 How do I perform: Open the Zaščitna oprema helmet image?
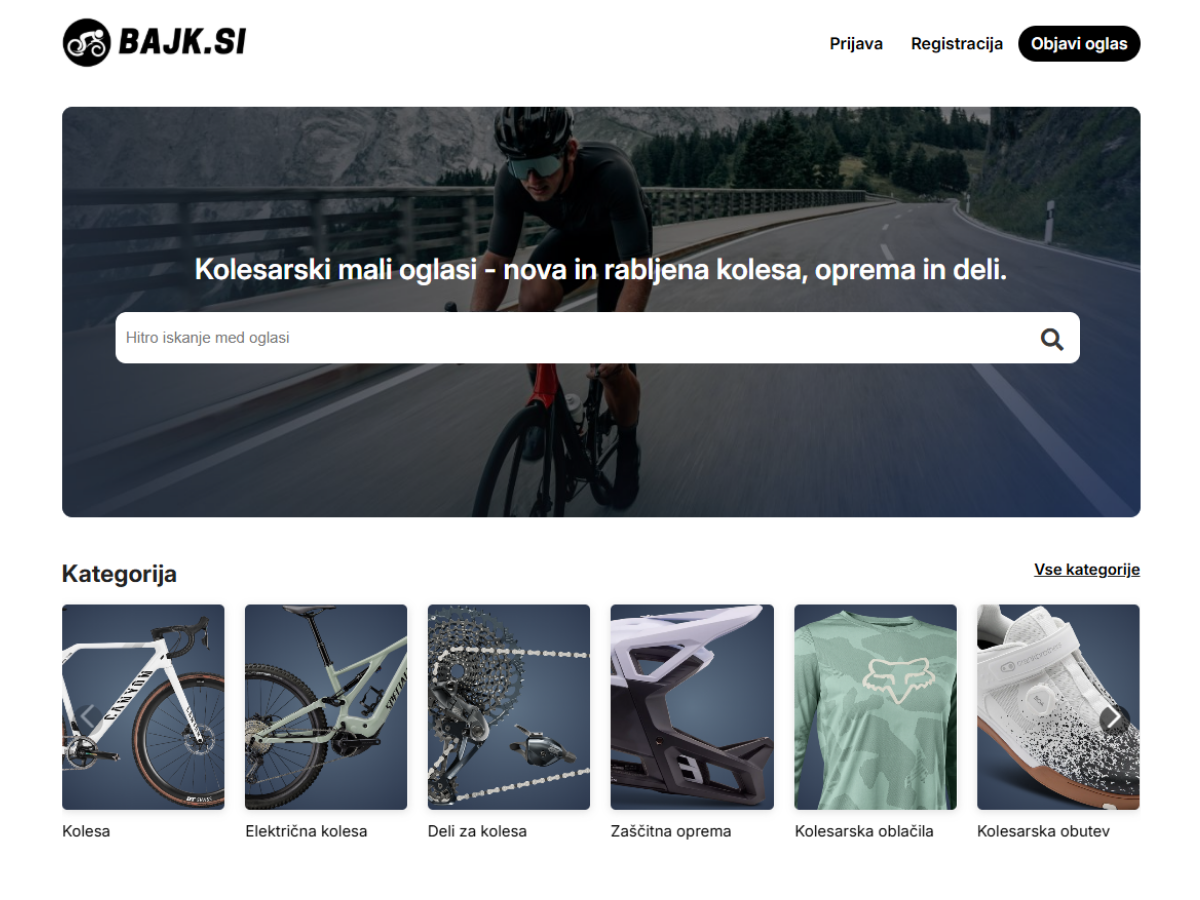692,707
